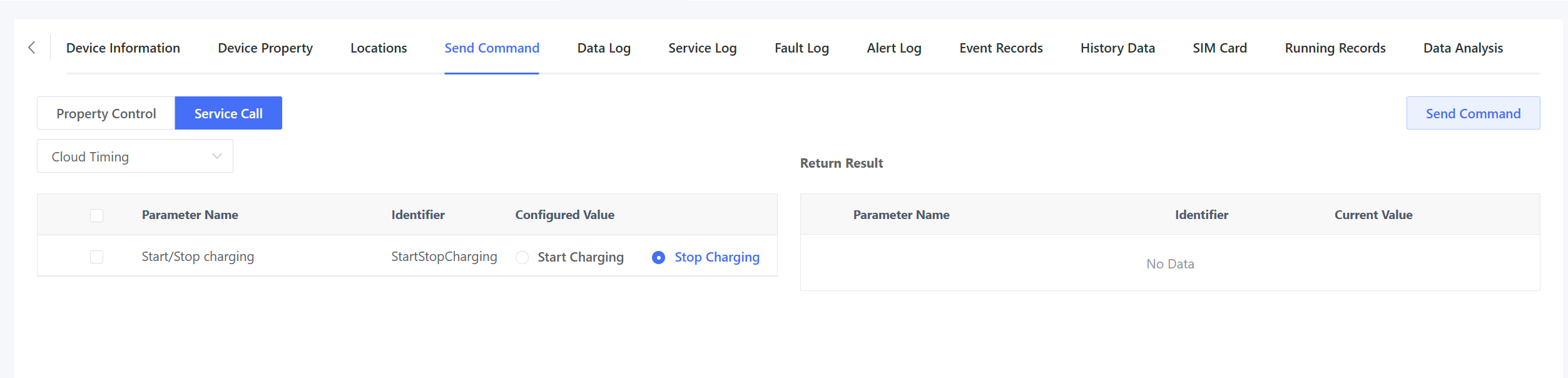Image resolution: width=1568 pixels, height=378 pixels.
Task: Open the Service Log tab
Action: (703, 48)
